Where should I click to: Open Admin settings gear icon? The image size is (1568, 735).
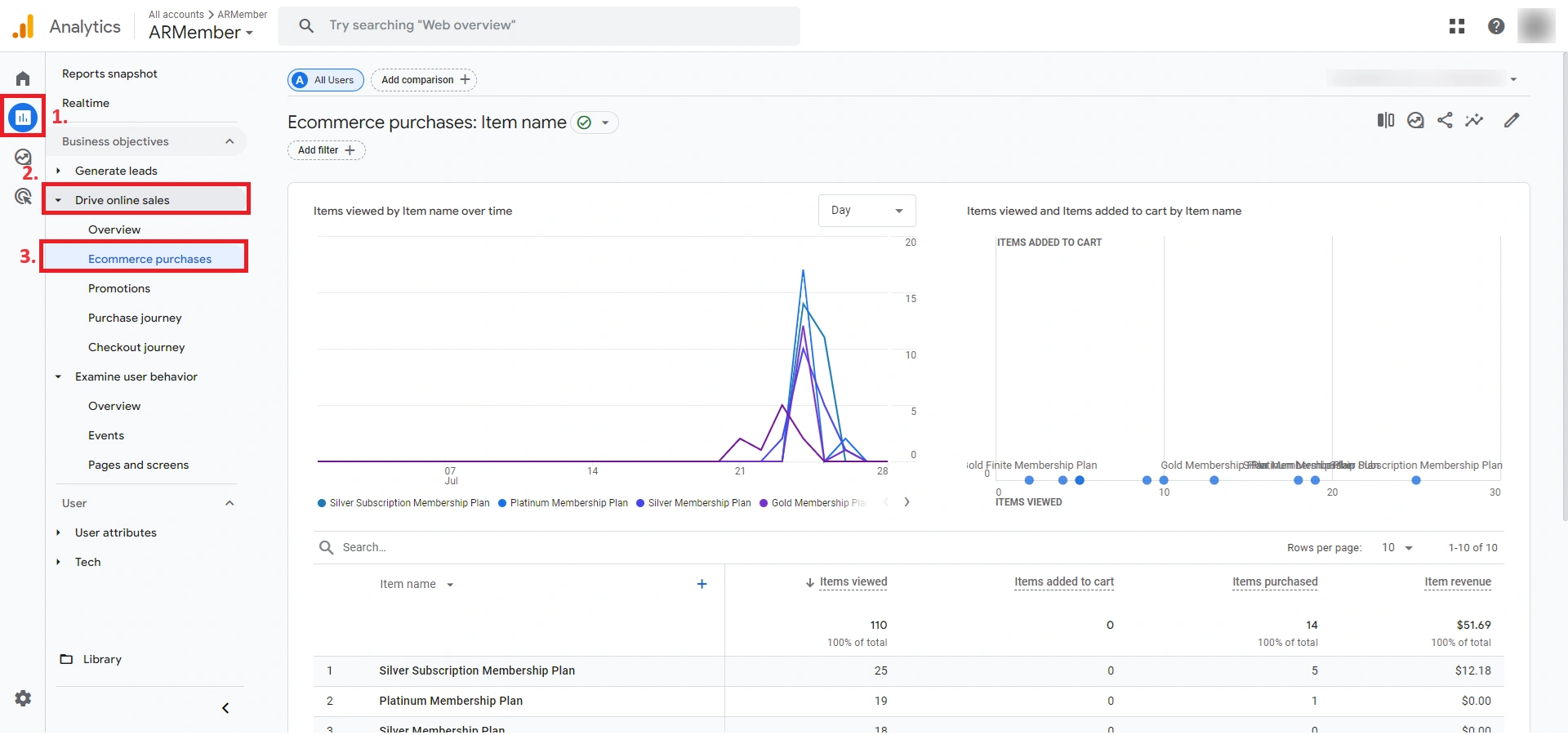point(23,698)
